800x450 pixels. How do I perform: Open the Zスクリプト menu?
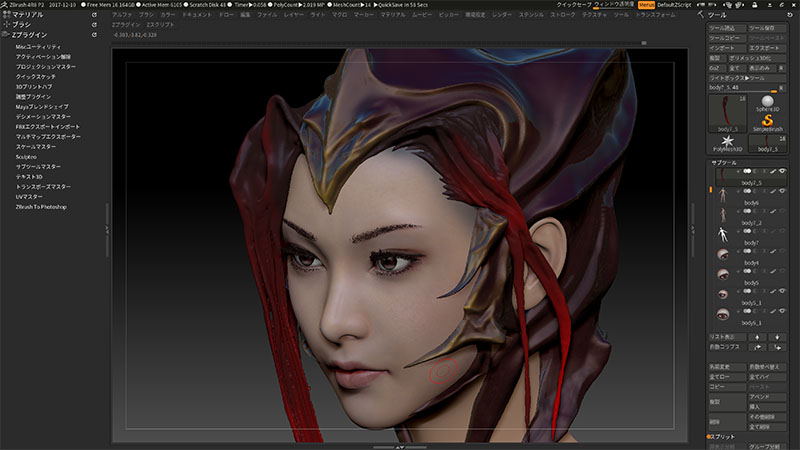click(x=160, y=24)
